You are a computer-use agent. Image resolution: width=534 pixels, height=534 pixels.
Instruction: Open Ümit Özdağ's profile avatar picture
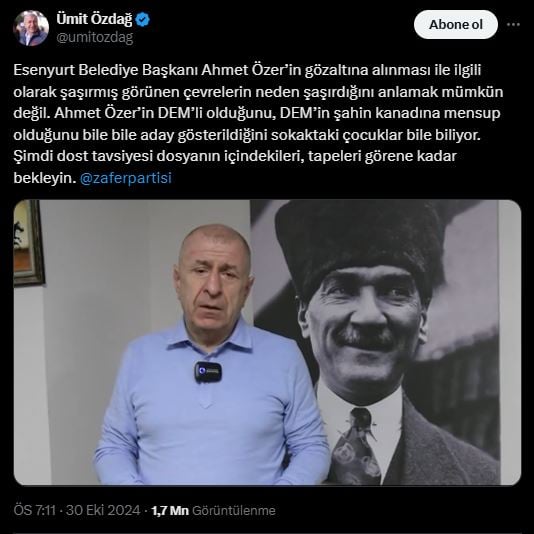click(31, 28)
